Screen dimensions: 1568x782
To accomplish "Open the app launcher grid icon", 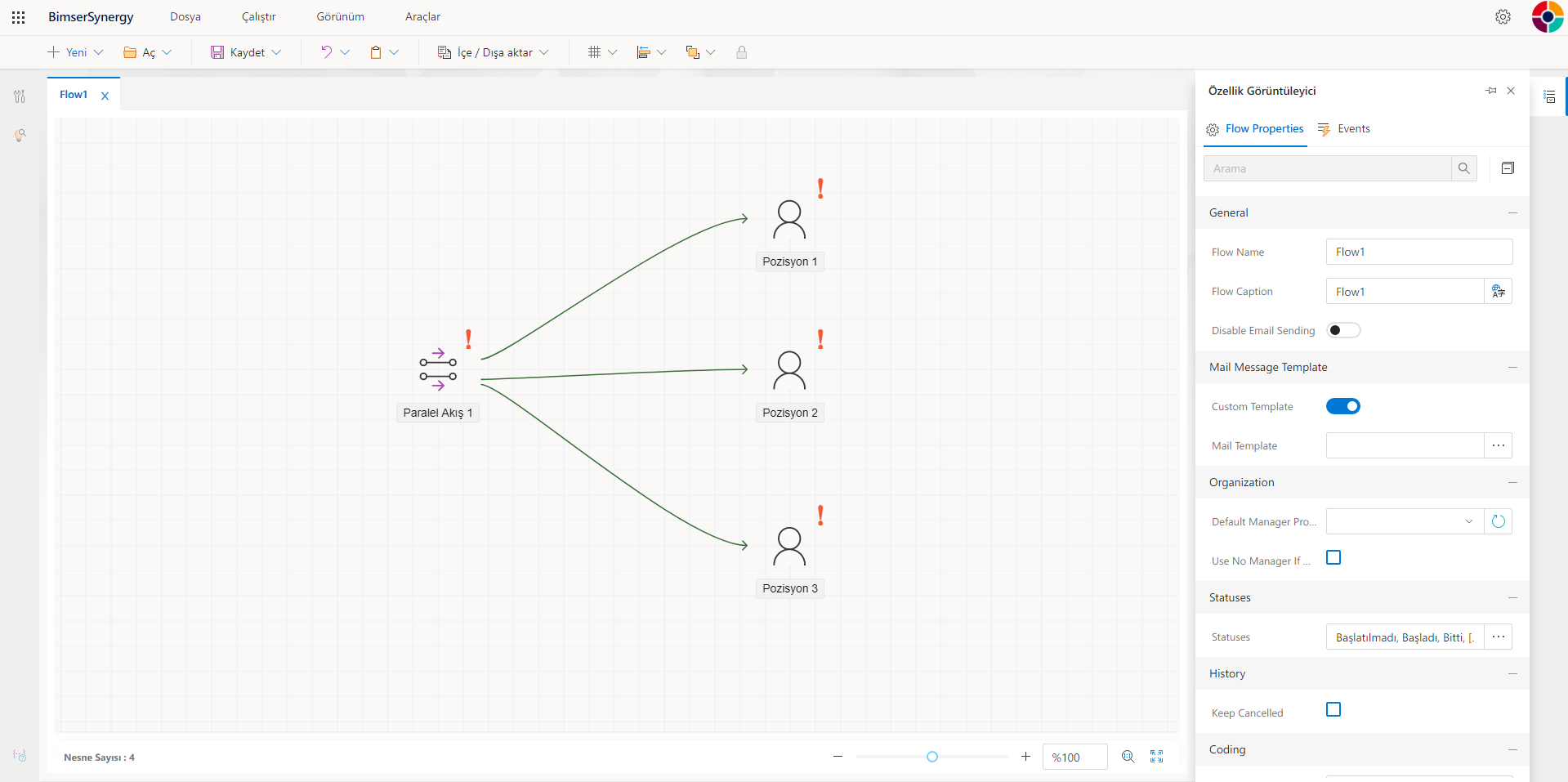I will pos(18,17).
